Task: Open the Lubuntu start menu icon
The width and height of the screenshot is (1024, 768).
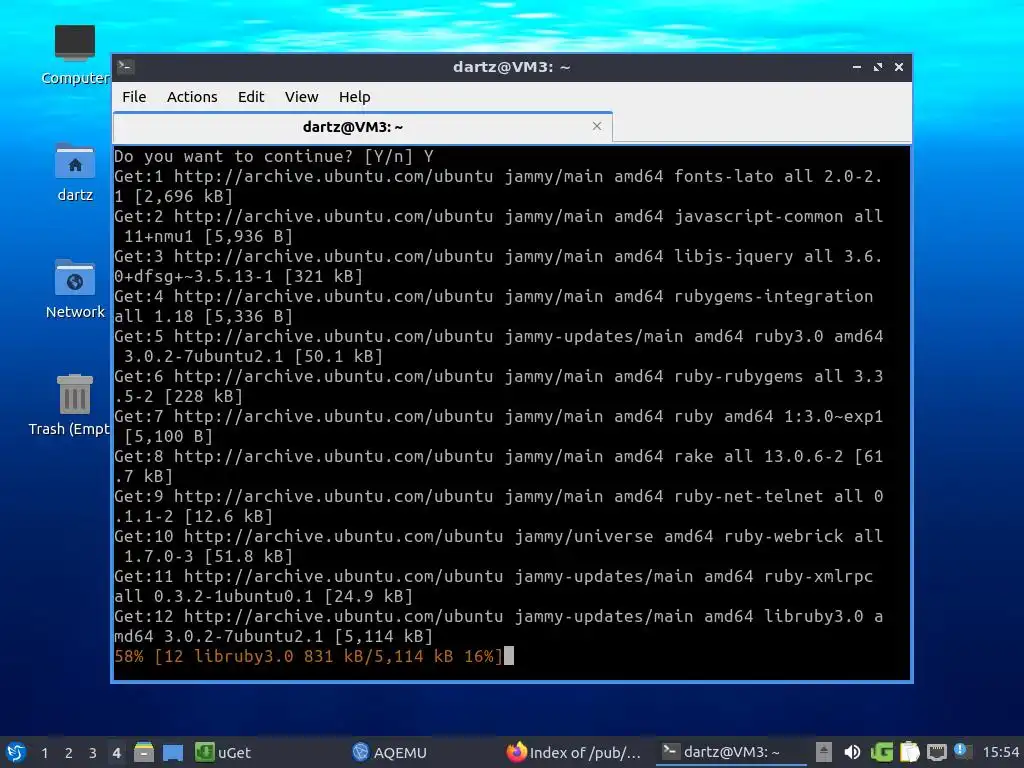Action: tap(16, 752)
